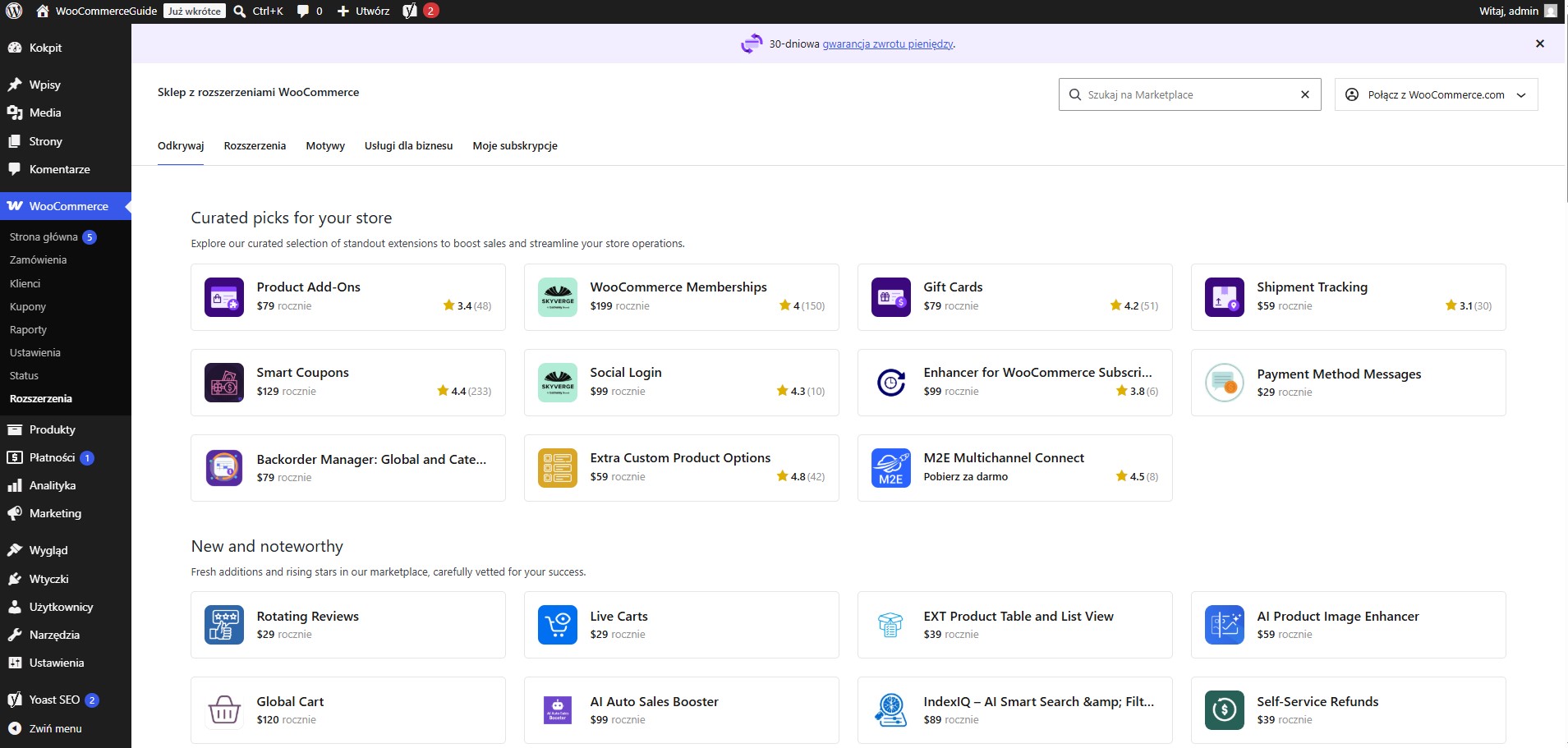Image resolution: width=1568 pixels, height=748 pixels.
Task: Open Yoast SEO in the sidebar
Action: [x=66, y=700]
